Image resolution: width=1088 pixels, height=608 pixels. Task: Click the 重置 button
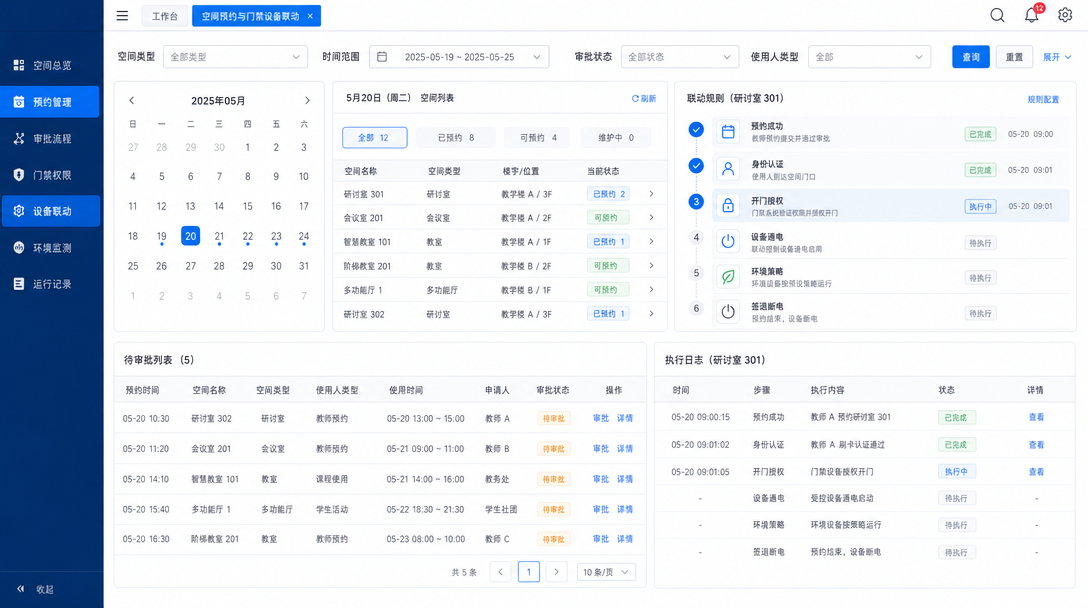pyautogui.click(x=1014, y=57)
